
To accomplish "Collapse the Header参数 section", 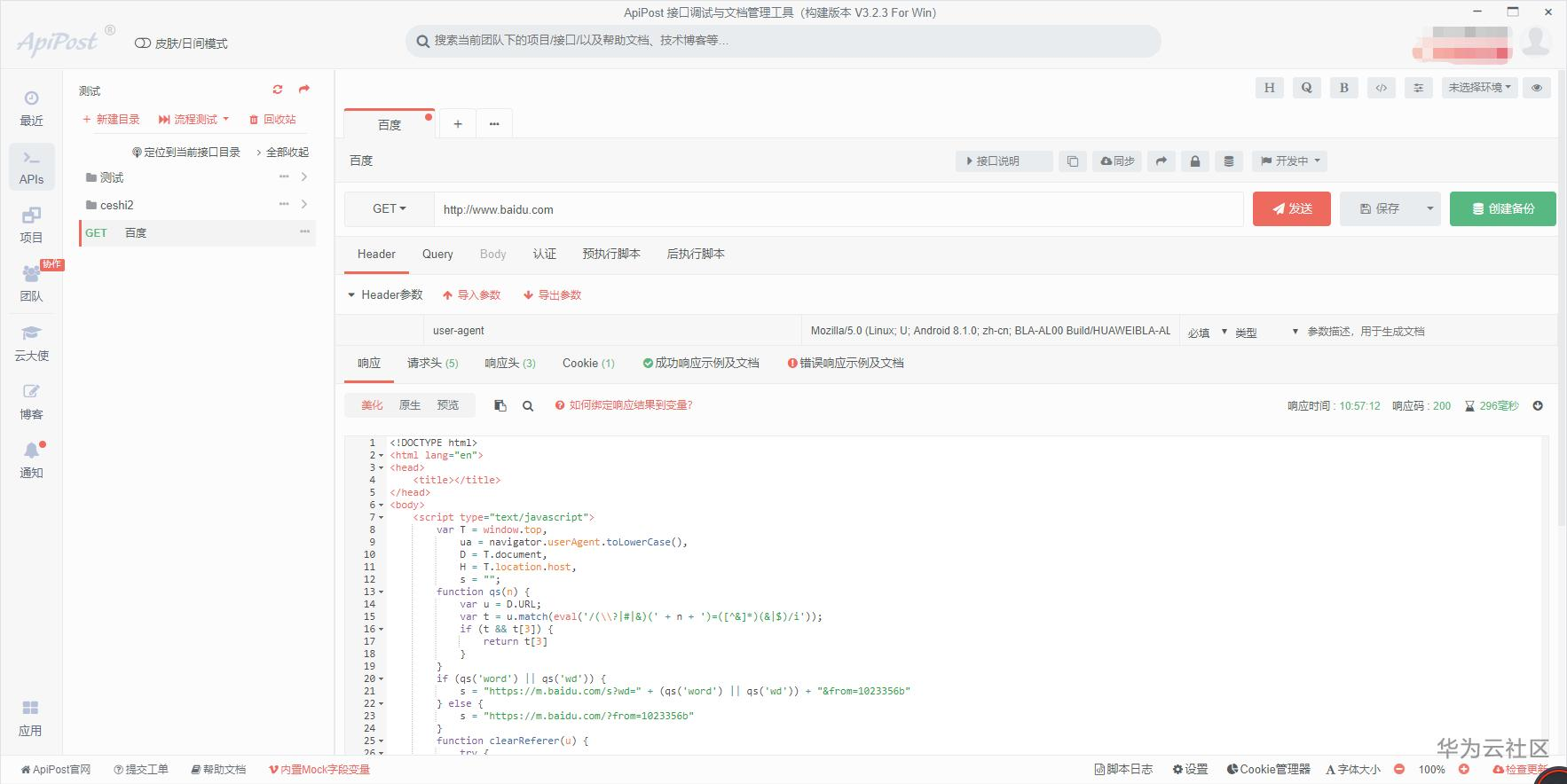I will click(385, 294).
